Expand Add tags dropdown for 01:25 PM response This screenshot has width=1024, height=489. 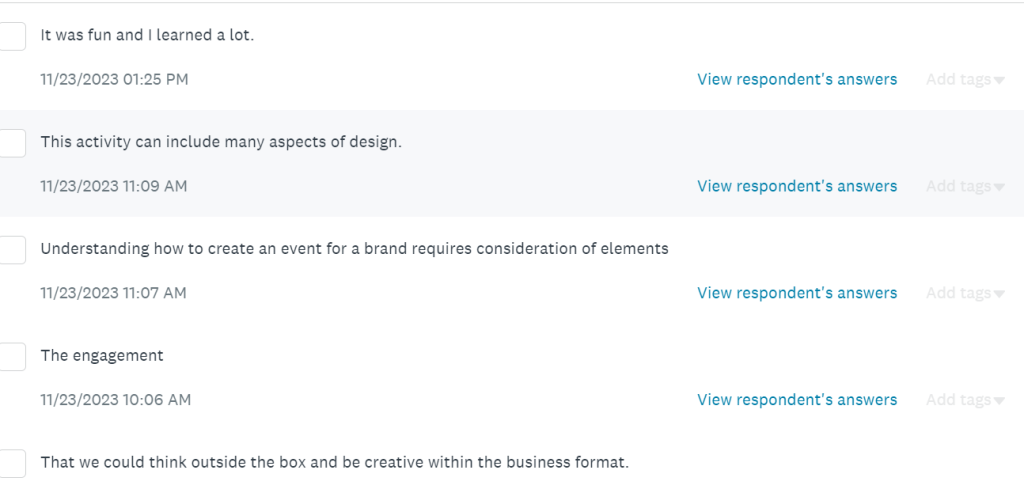[x=965, y=80]
